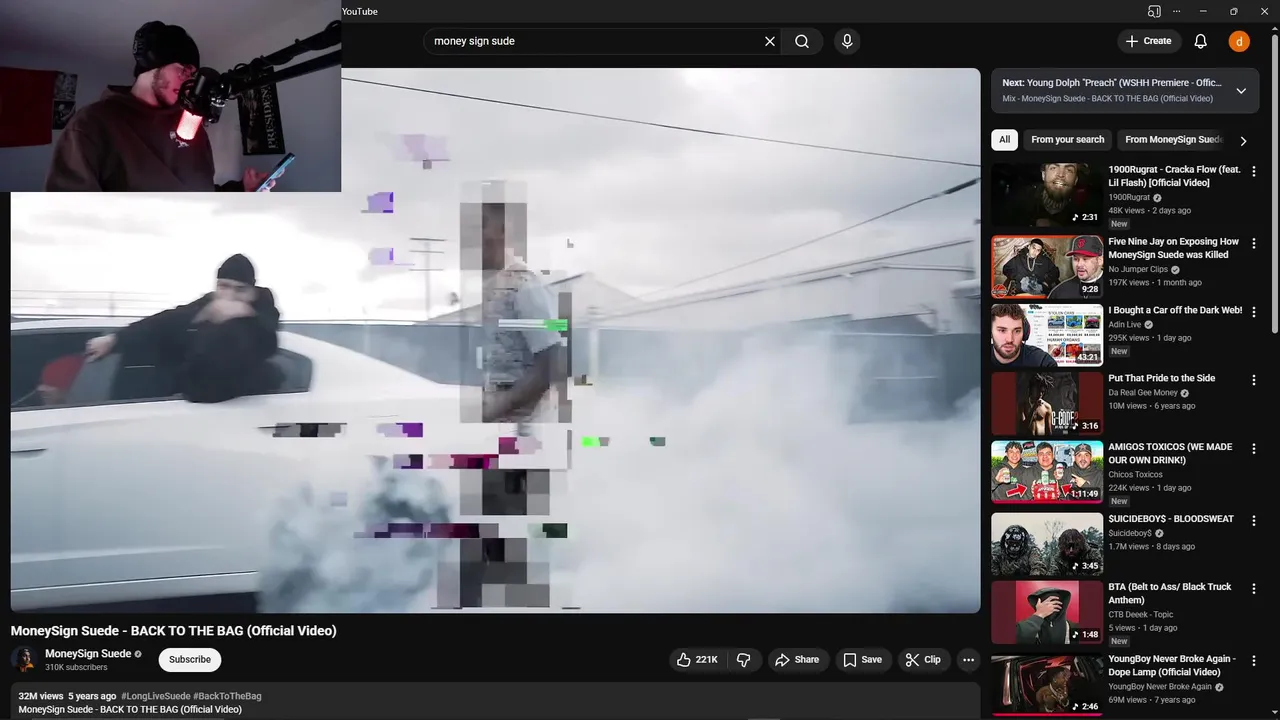Open options for Put That Pride video
The image size is (1280, 720).
click(x=1254, y=381)
